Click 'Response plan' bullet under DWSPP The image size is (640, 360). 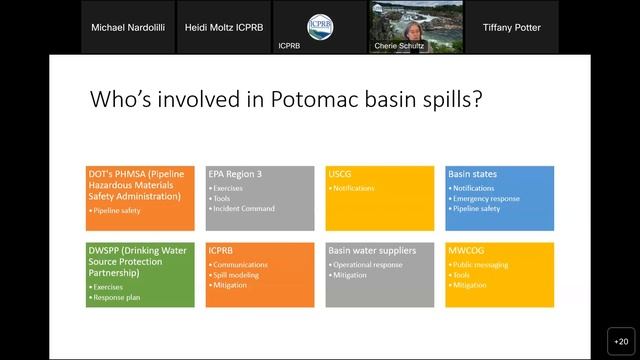(x=117, y=298)
